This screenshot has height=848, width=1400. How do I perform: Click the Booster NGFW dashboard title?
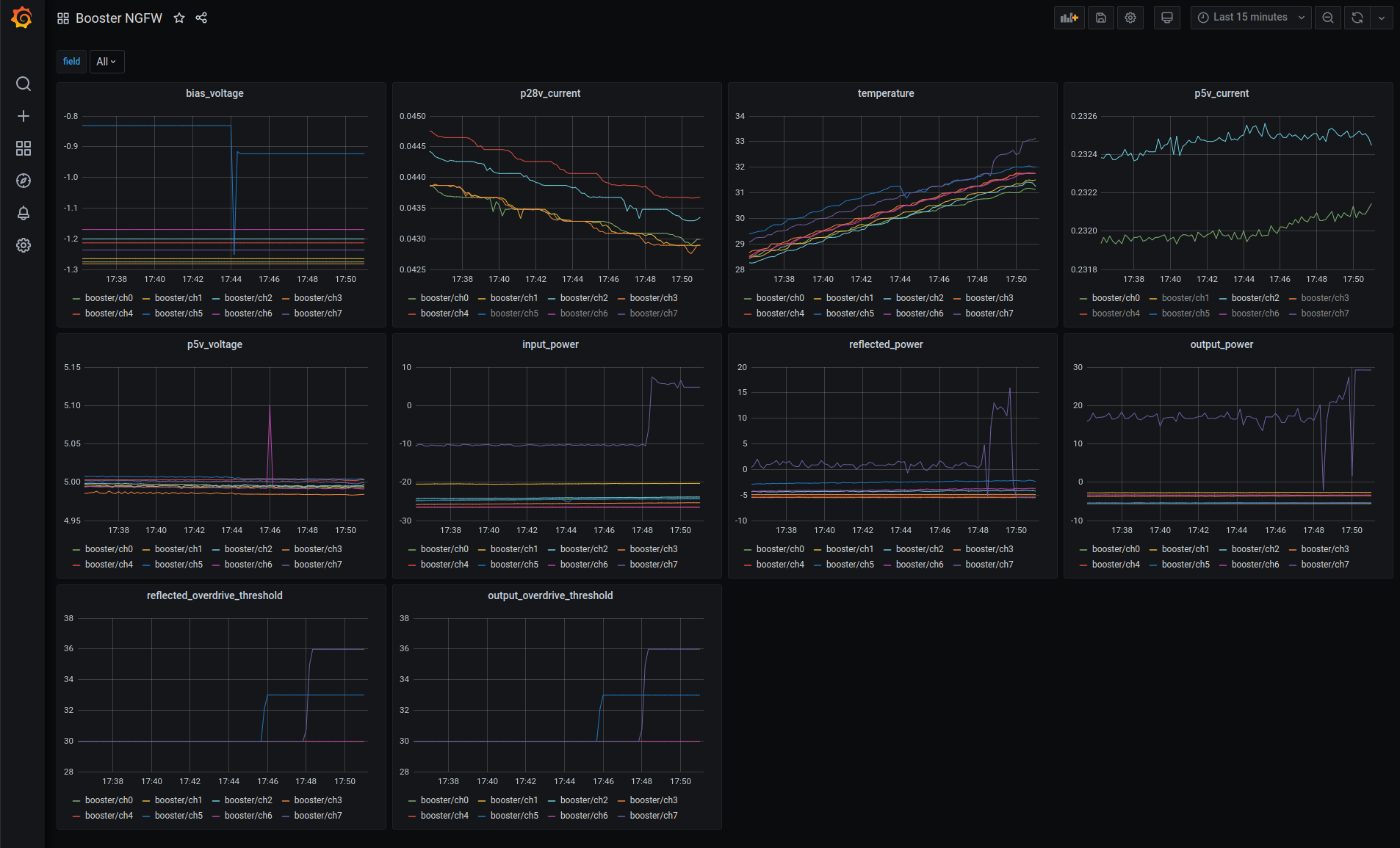tap(119, 18)
